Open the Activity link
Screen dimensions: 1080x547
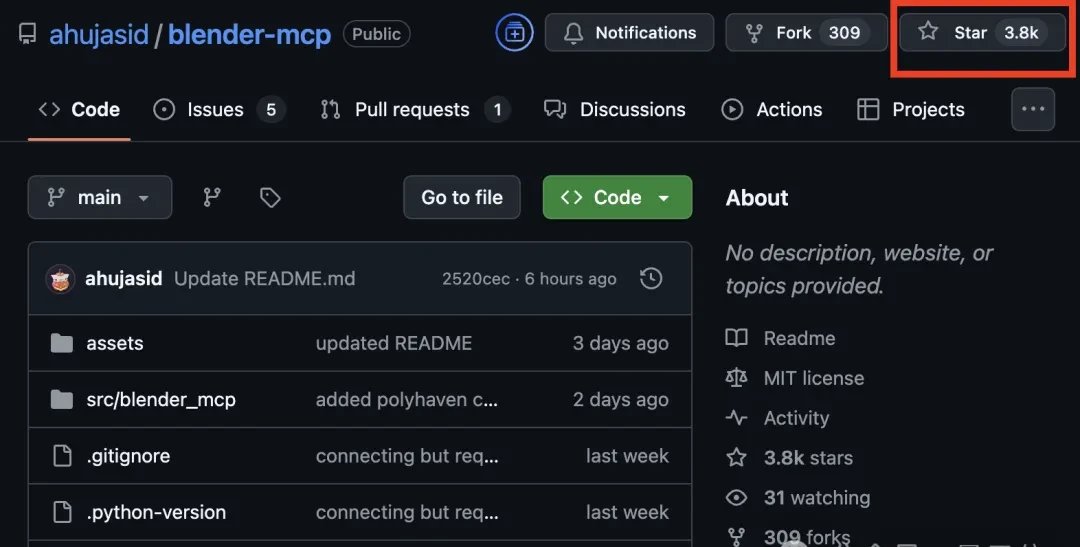(x=796, y=418)
